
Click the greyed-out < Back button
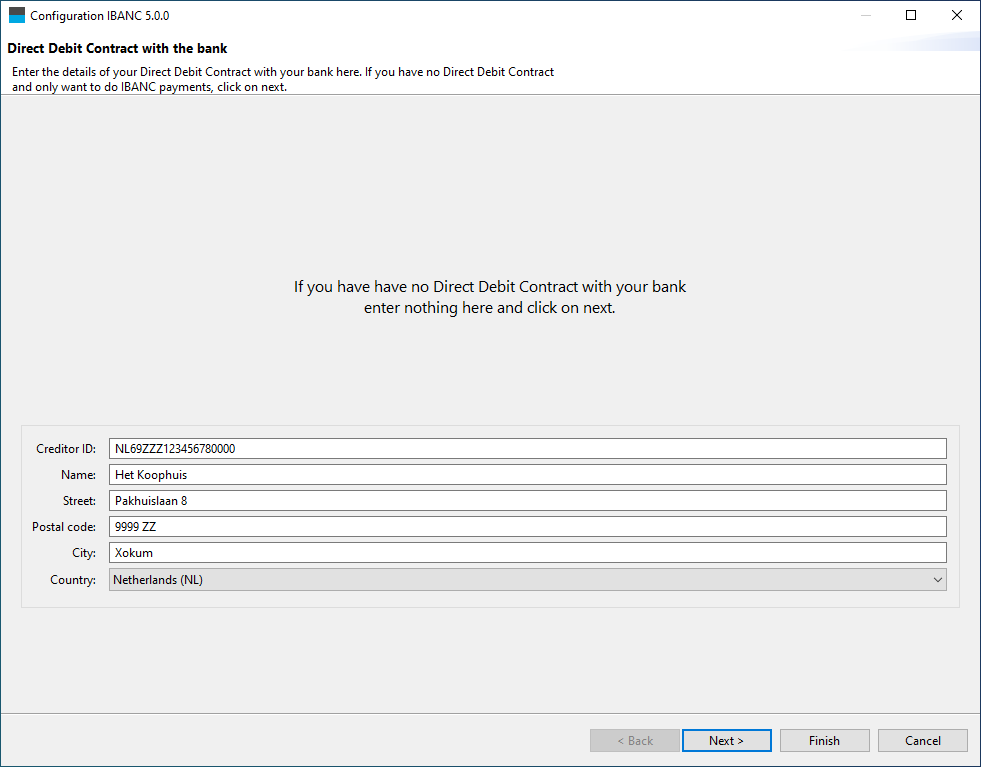[x=634, y=741]
